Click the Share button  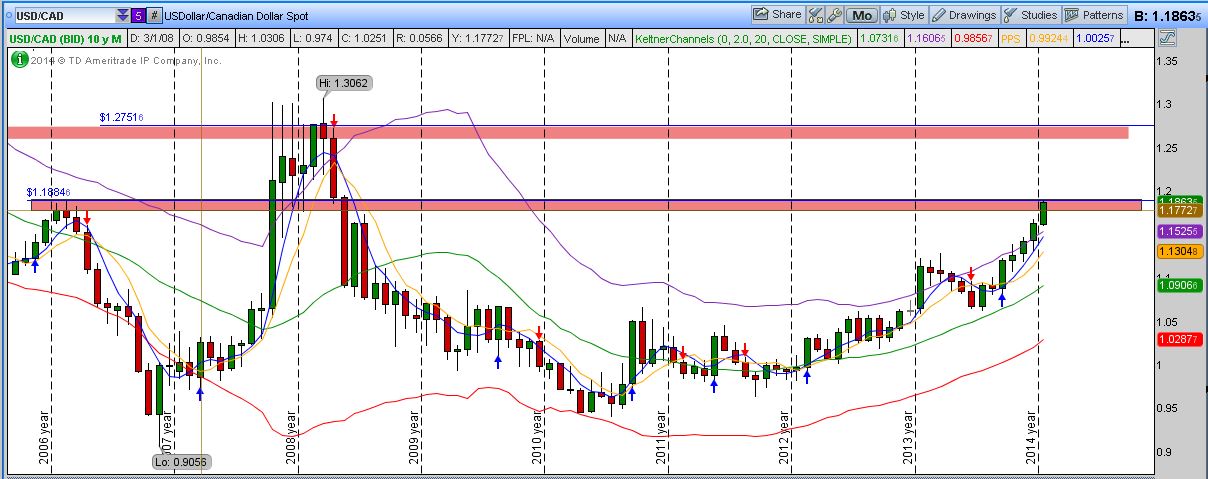point(777,15)
